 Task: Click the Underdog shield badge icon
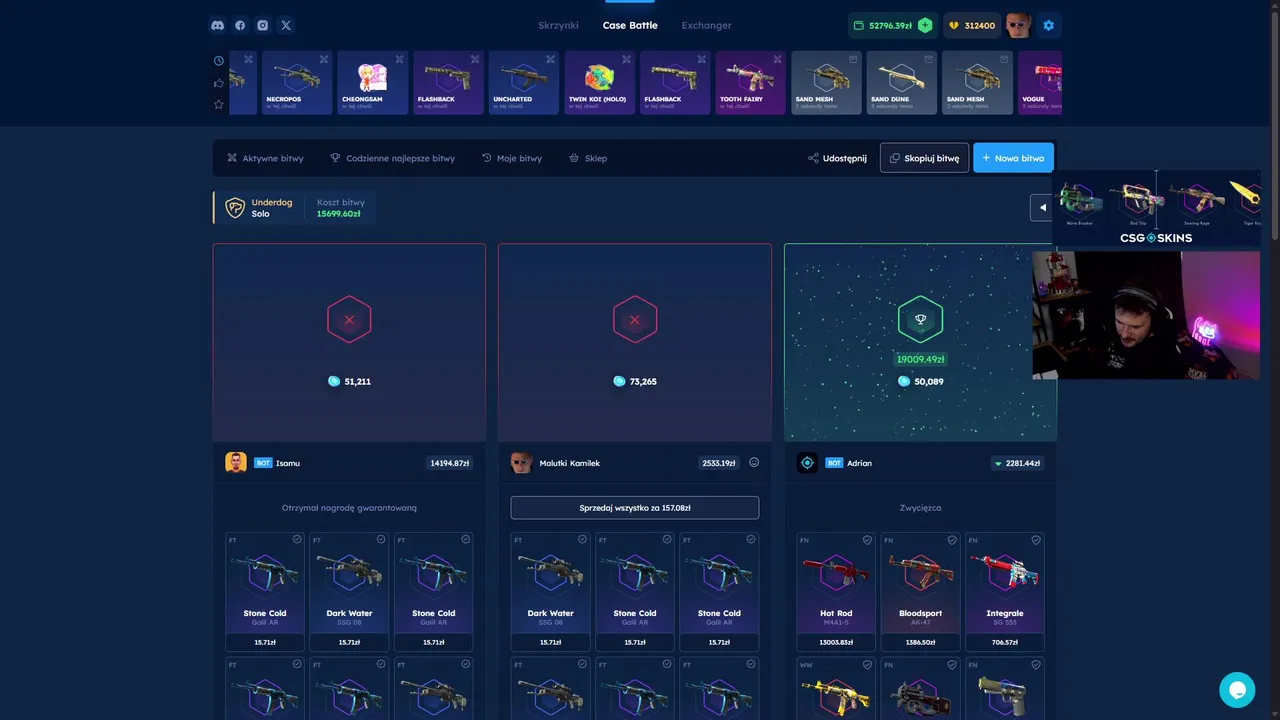(235, 208)
